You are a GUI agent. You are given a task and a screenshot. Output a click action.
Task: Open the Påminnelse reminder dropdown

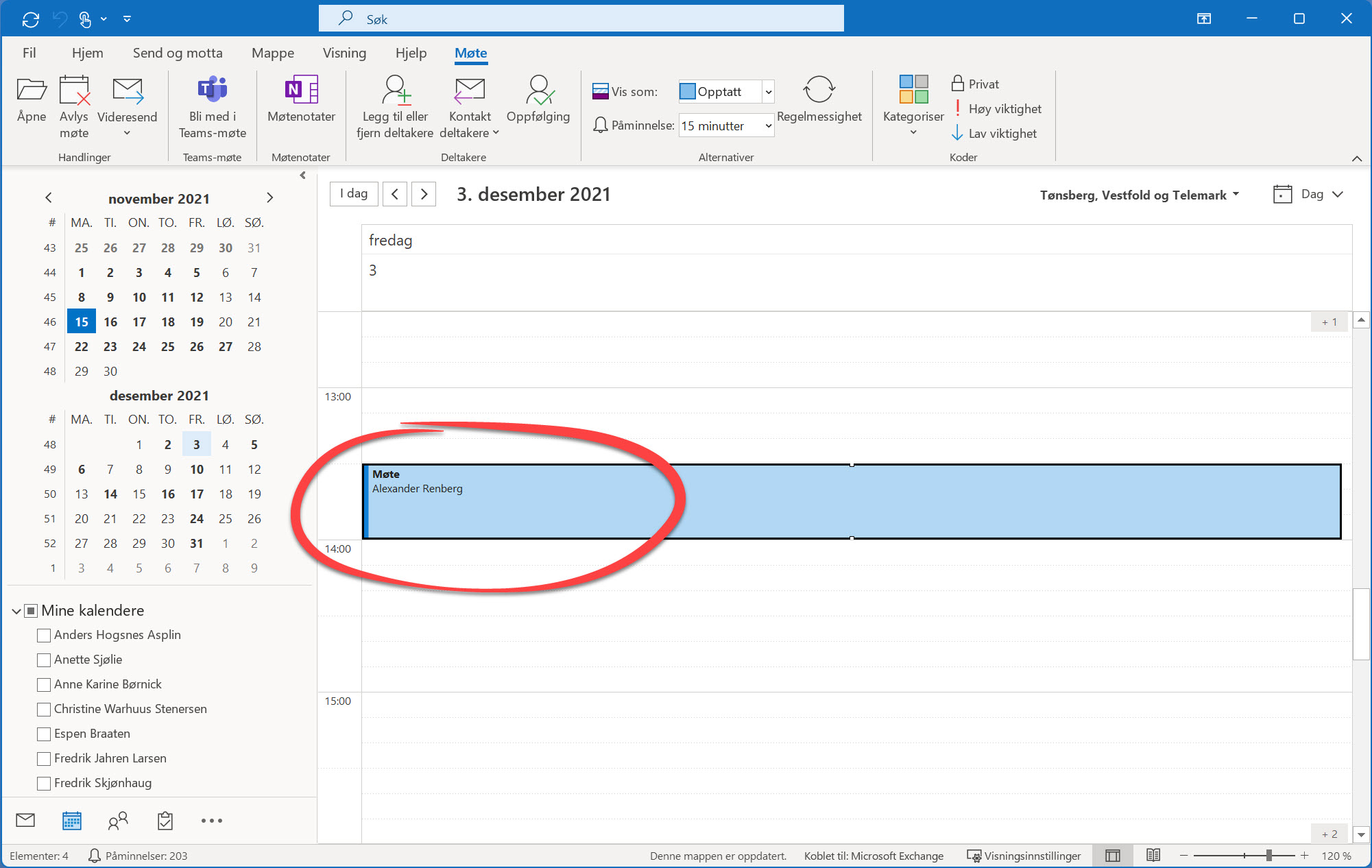point(767,125)
